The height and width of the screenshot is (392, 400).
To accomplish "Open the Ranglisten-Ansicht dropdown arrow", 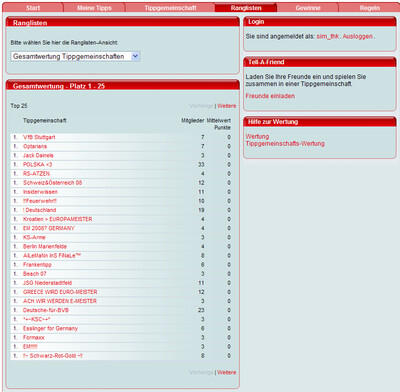I will (x=135, y=56).
